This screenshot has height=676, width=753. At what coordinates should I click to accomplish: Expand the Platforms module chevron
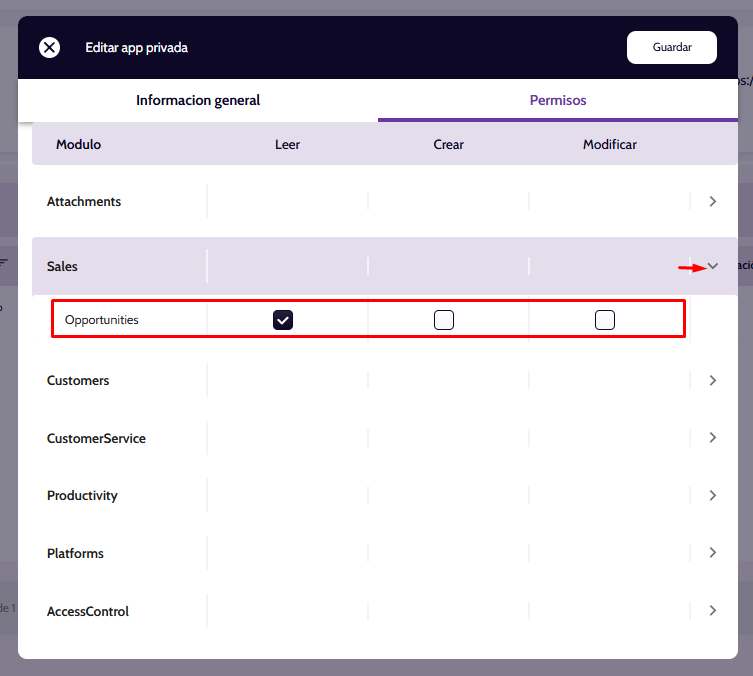[712, 553]
